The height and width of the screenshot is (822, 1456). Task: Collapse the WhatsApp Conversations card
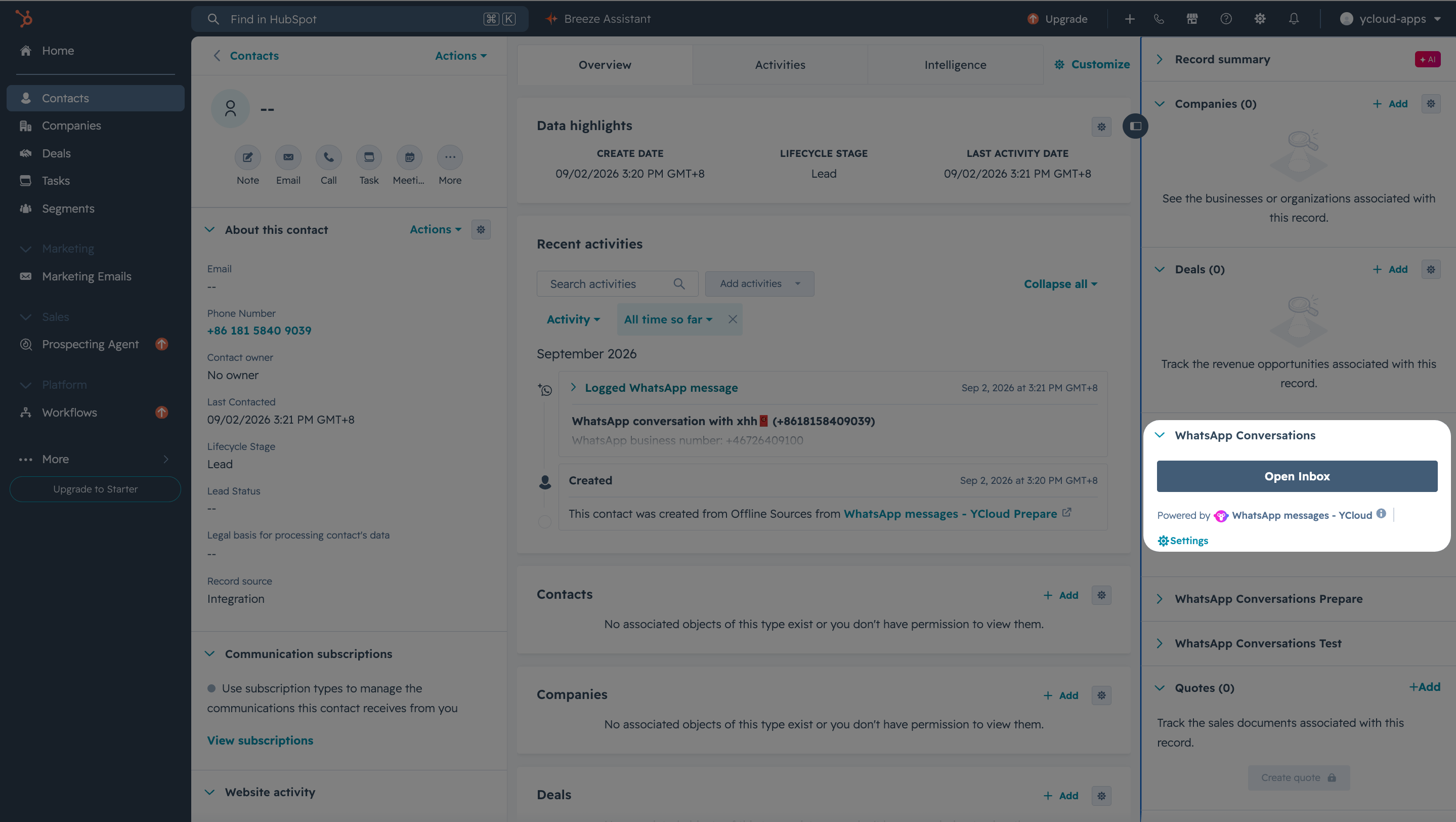click(1159, 435)
